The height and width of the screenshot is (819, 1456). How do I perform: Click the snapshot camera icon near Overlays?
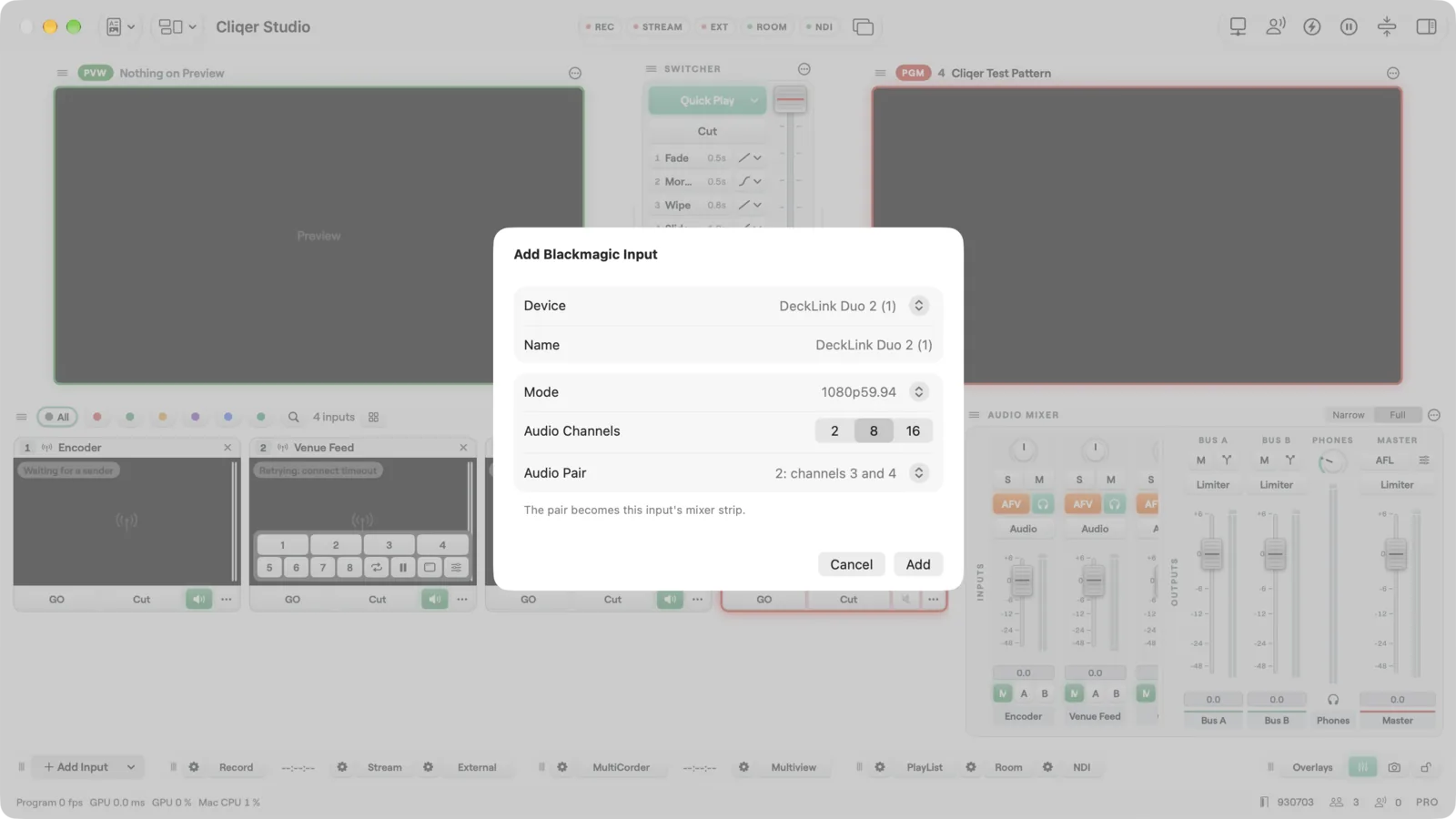pyautogui.click(x=1394, y=768)
